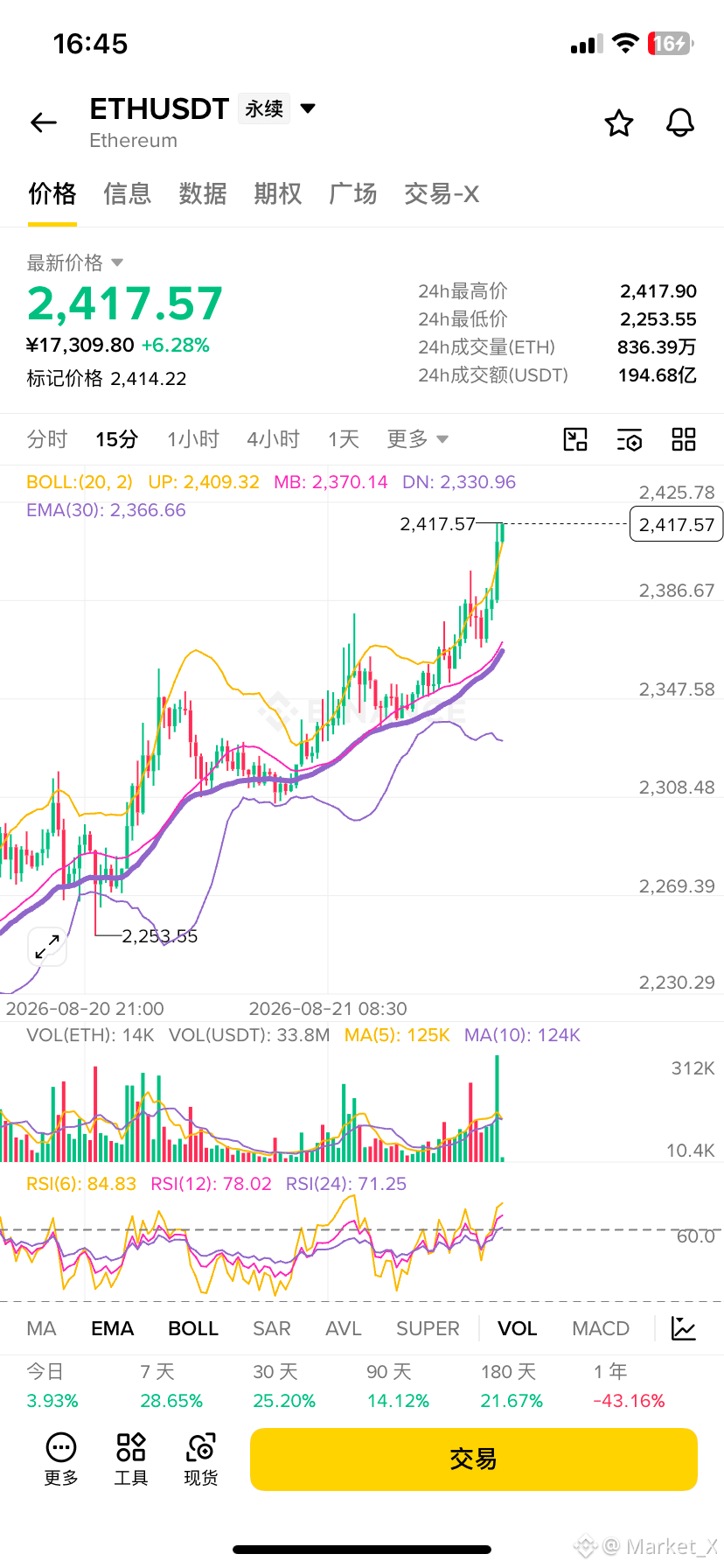The width and height of the screenshot is (724, 1568).
Task: Open the indicator chart-line settings icon
Action: [684, 1328]
